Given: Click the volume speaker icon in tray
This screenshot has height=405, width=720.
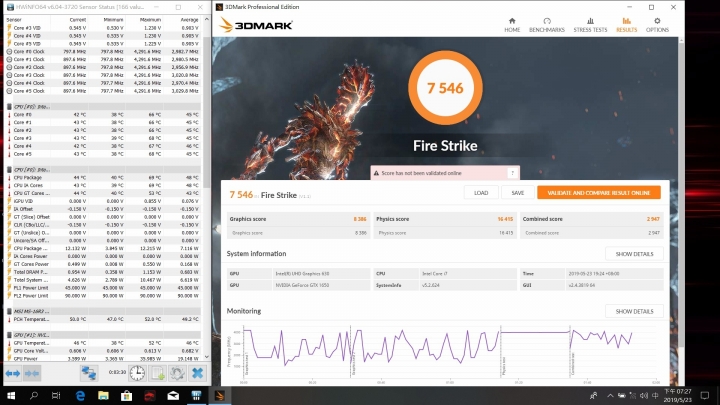Looking at the screenshot, I should (x=644, y=395).
